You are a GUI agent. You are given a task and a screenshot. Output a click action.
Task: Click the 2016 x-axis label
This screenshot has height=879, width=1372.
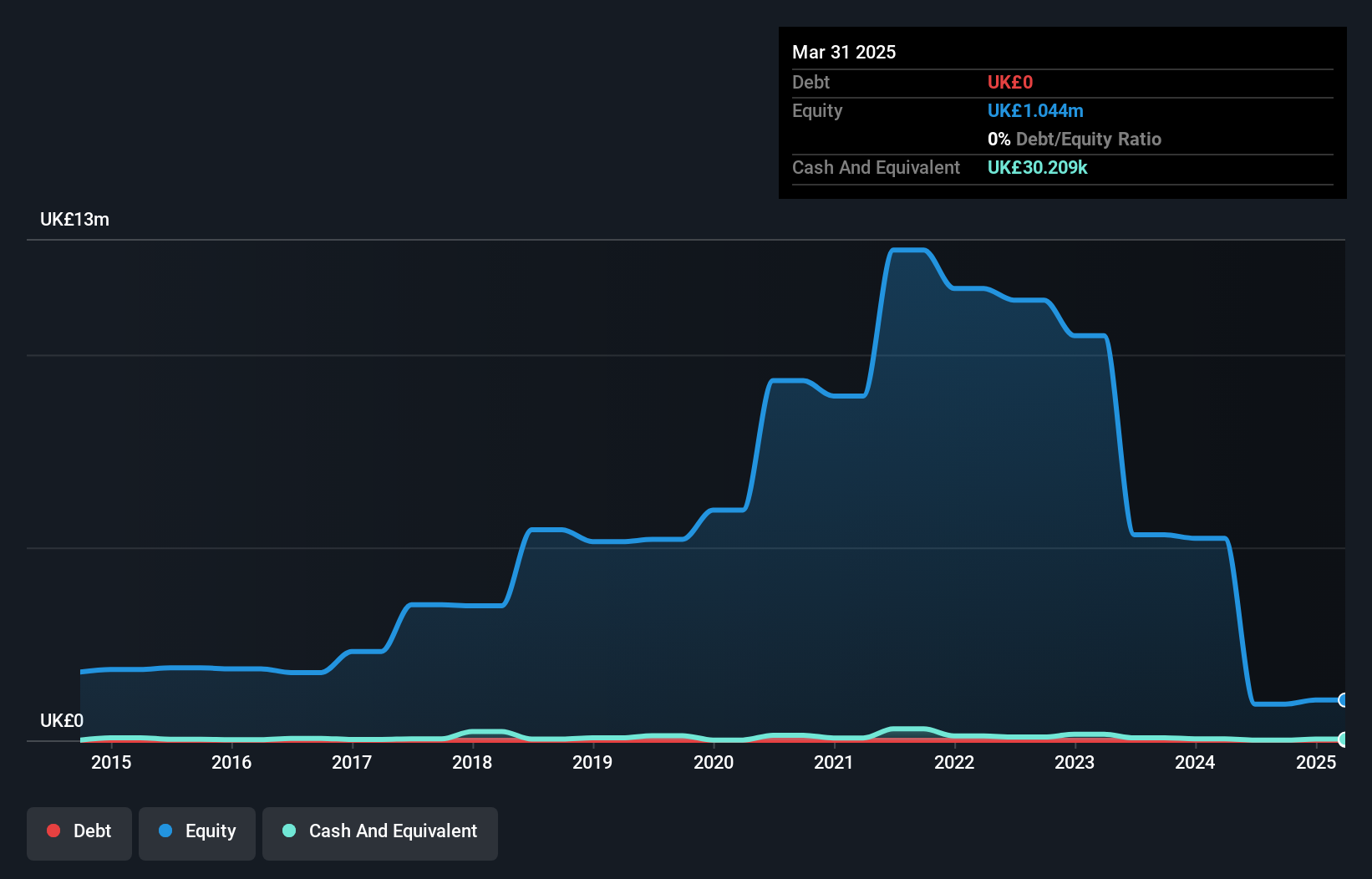(231, 762)
